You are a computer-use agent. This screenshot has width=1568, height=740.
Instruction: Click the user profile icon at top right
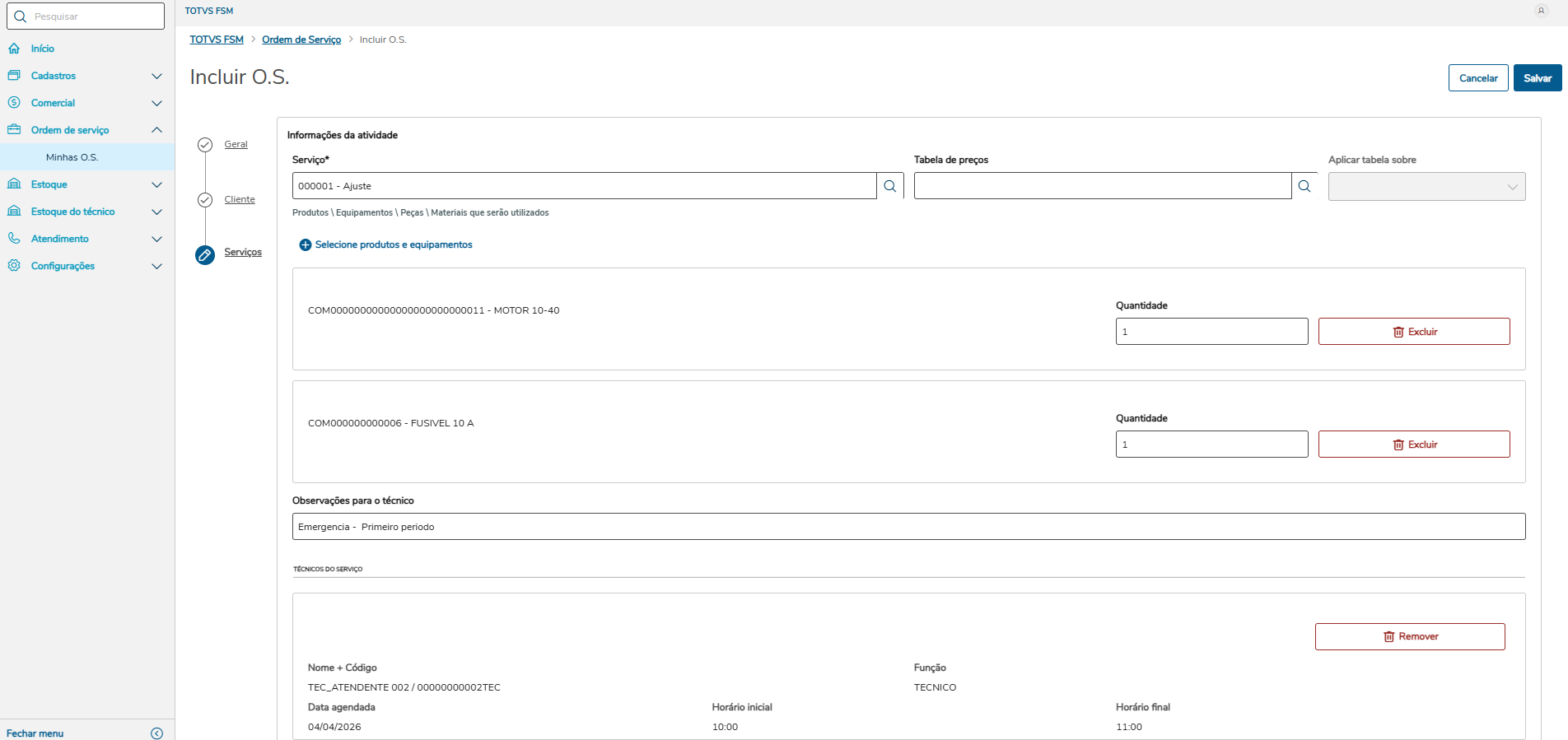(x=1542, y=11)
